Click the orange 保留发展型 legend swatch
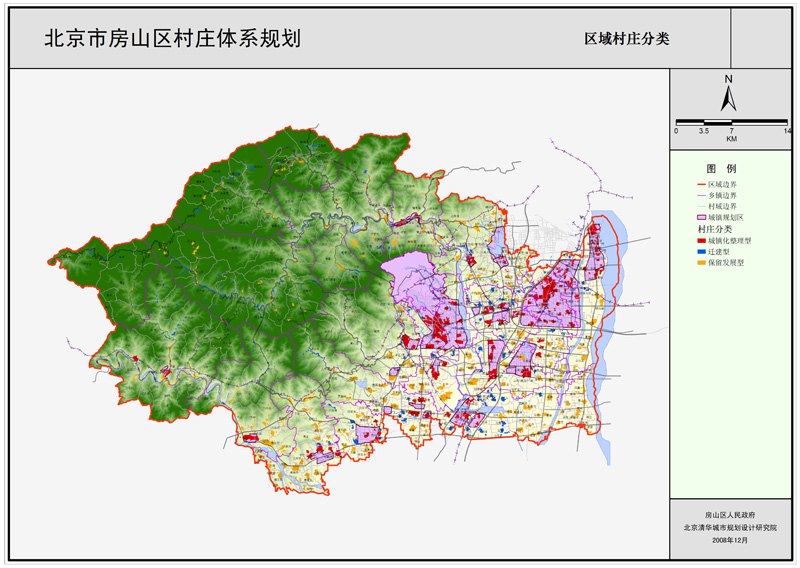The height and width of the screenshot is (568, 800). (x=700, y=263)
